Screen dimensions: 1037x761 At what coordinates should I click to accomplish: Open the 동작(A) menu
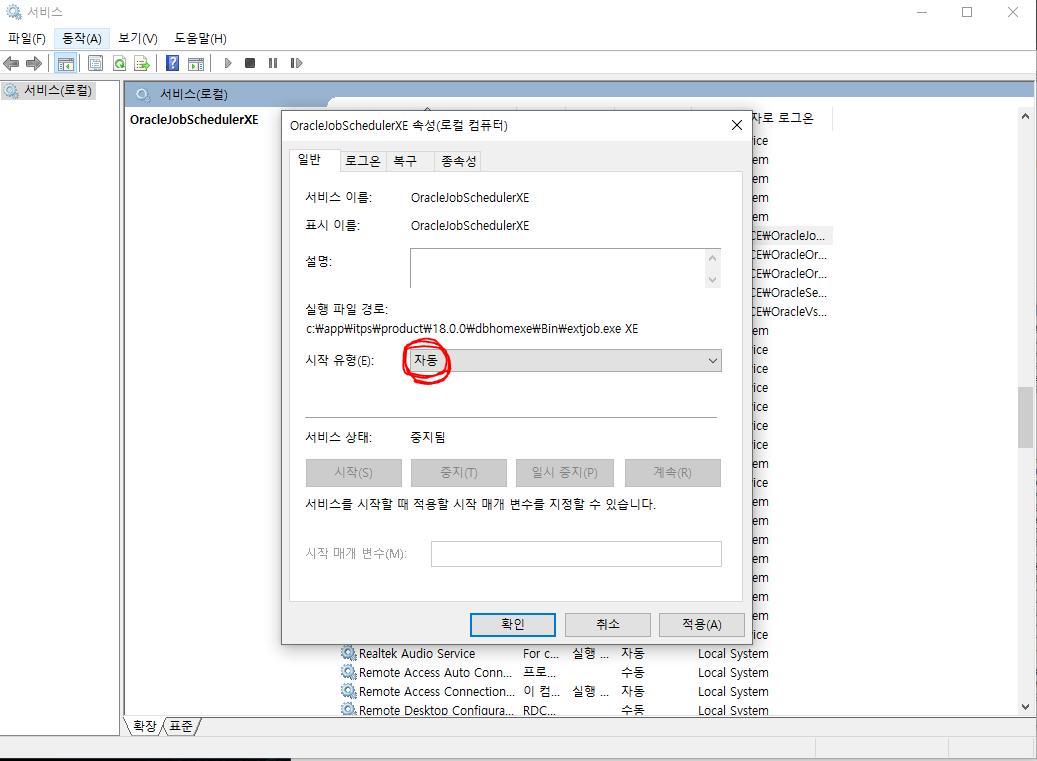point(82,38)
